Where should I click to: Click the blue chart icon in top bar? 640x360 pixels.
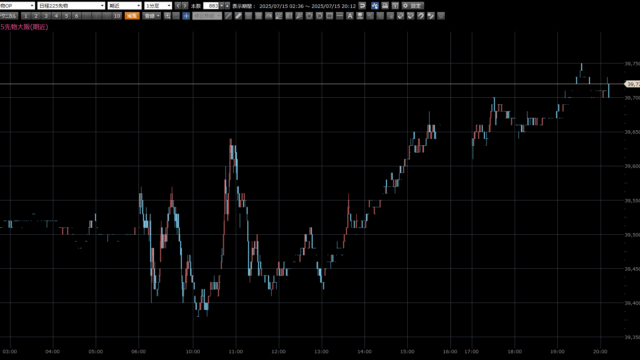375,6
